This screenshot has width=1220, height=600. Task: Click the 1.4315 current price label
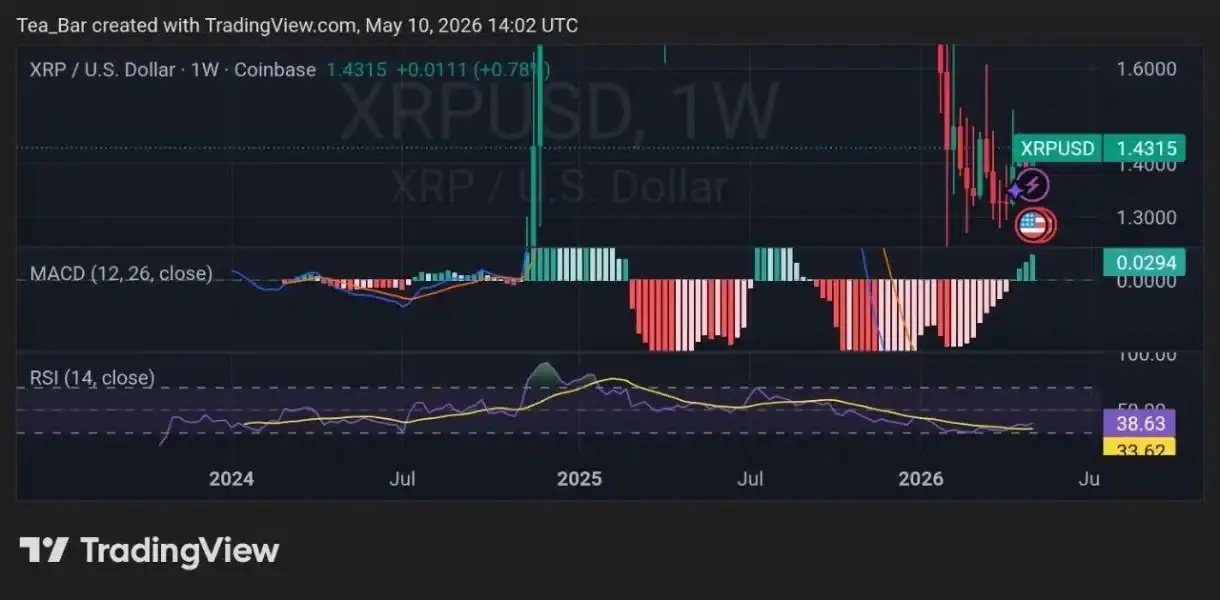[1145, 149]
